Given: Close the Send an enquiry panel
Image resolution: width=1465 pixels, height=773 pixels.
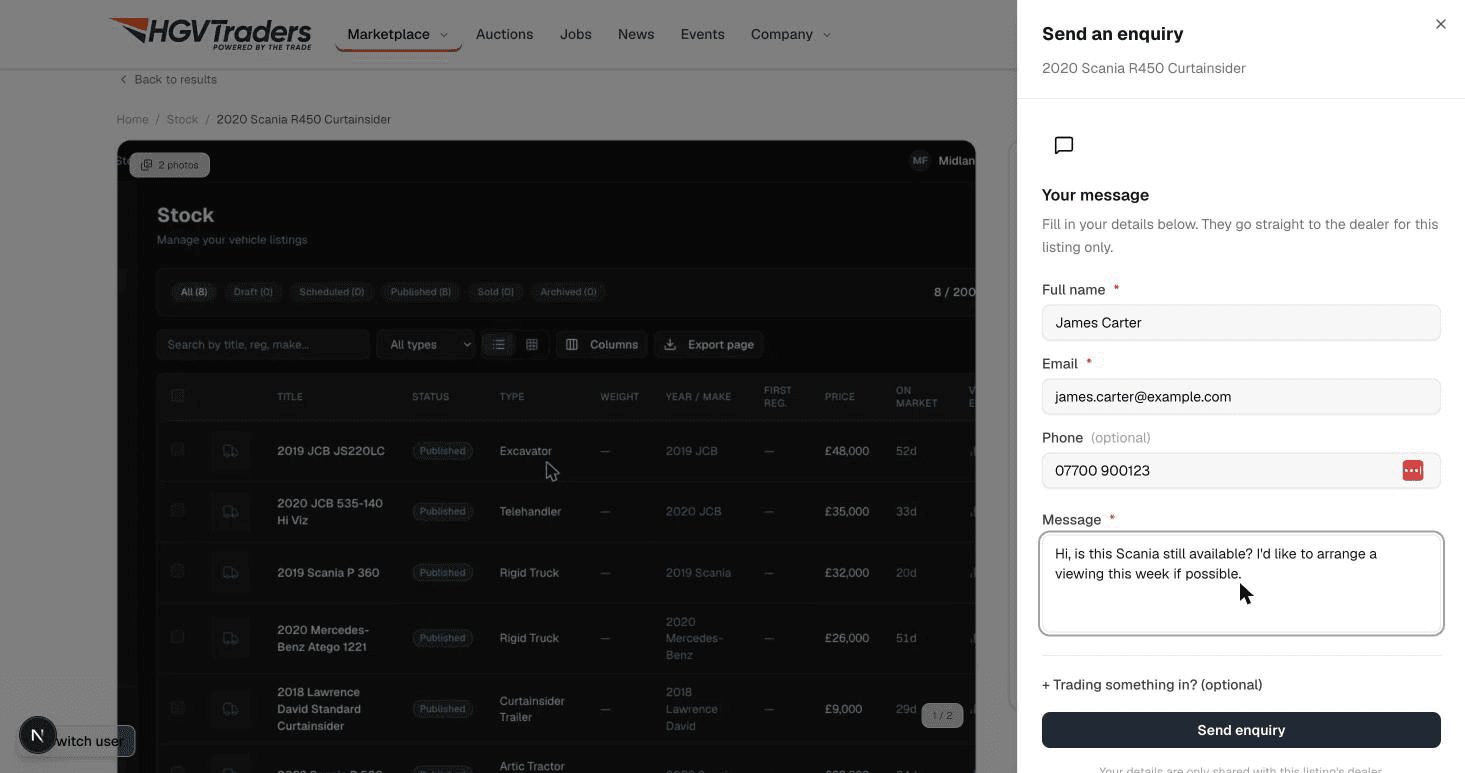Looking at the screenshot, I should [1440, 24].
